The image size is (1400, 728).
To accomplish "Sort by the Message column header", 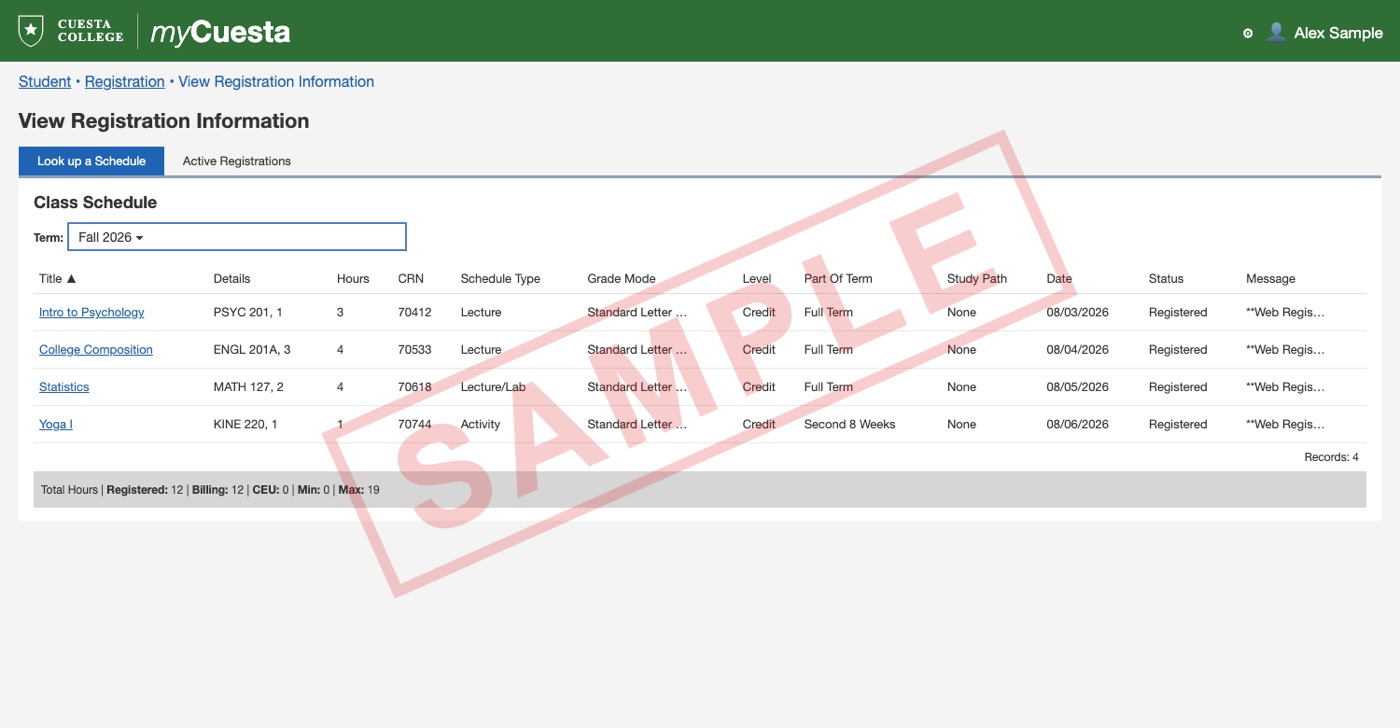I will tap(1270, 279).
